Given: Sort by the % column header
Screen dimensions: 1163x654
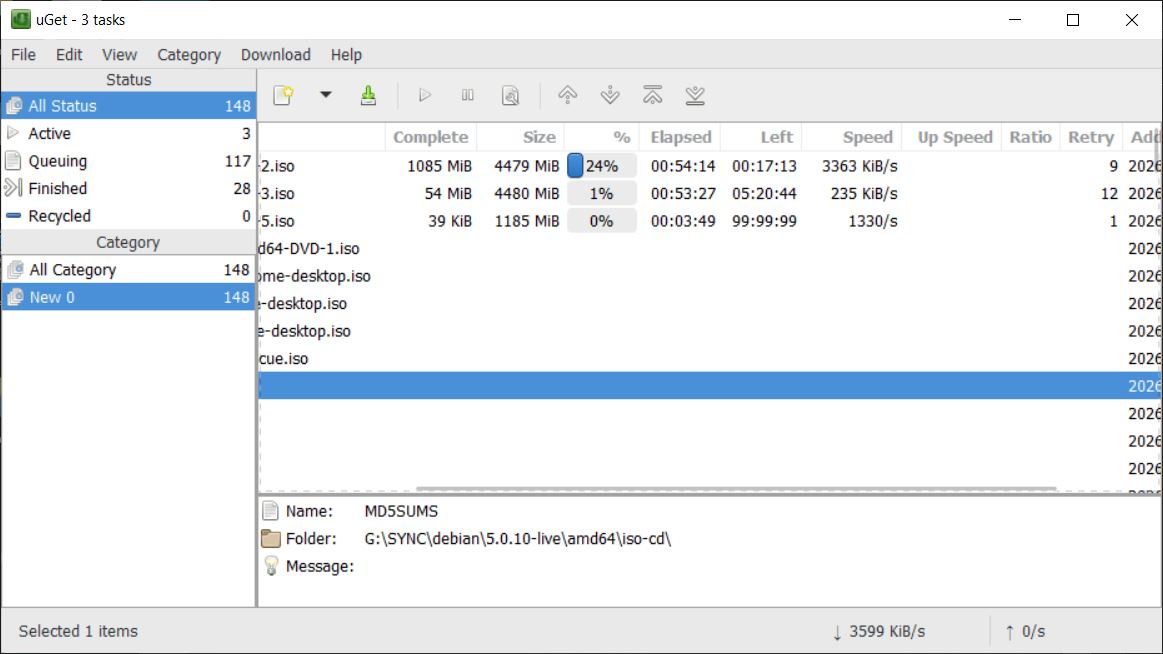Looking at the screenshot, I should tap(602, 137).
